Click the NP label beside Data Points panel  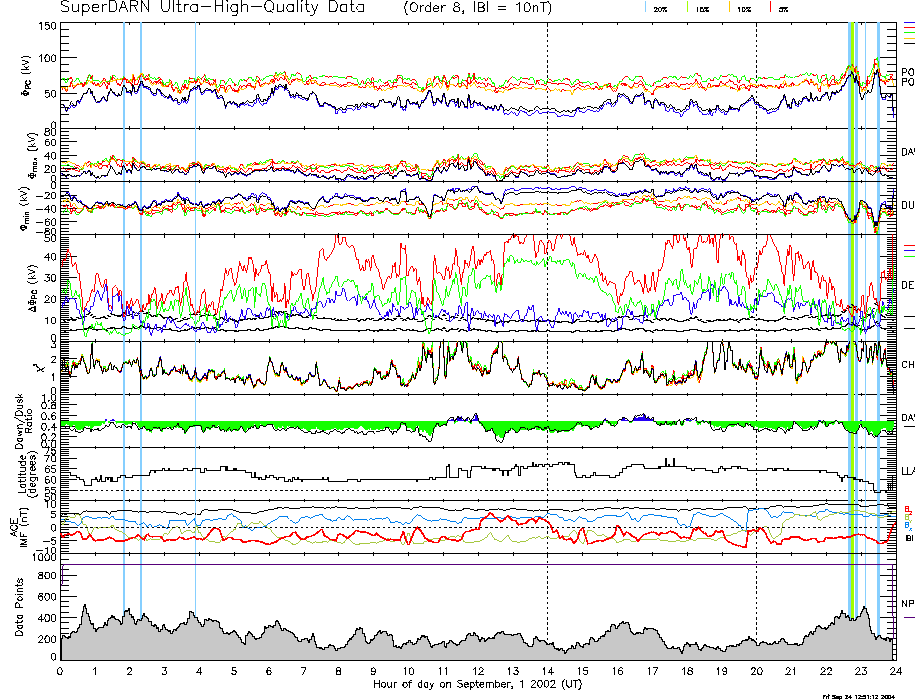908,604
